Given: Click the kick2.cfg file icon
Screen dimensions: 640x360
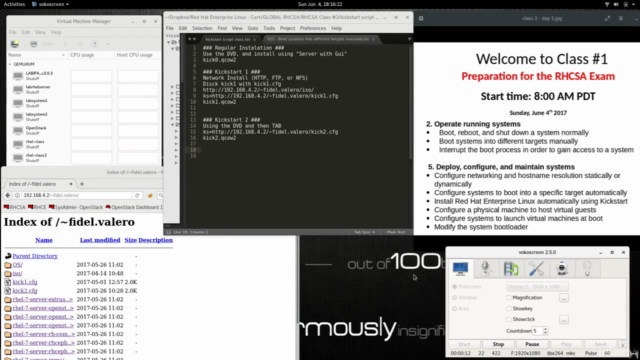Looking at the screenshot, I should pos(8,291).
